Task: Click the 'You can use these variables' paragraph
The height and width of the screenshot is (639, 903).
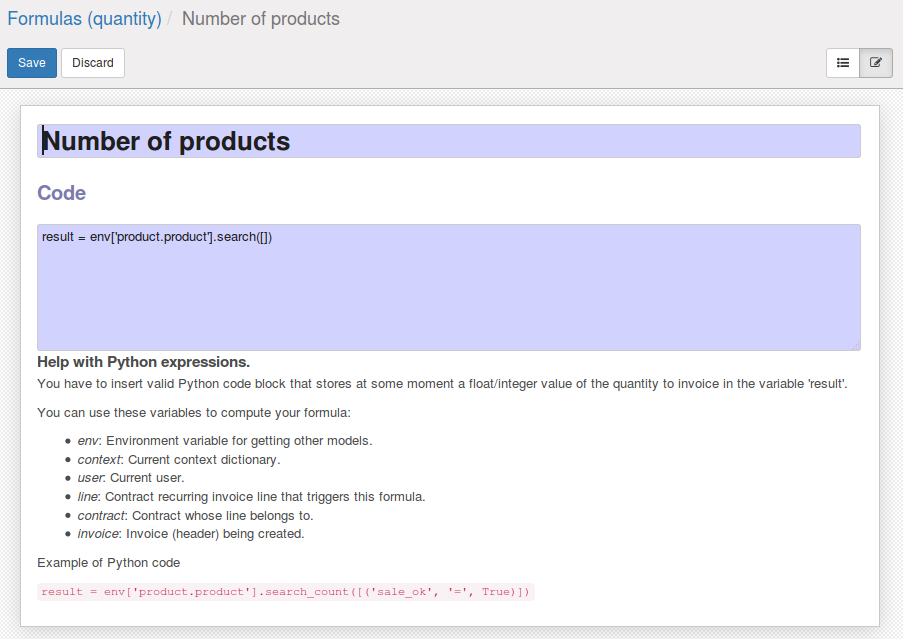Action: point(194,413)
